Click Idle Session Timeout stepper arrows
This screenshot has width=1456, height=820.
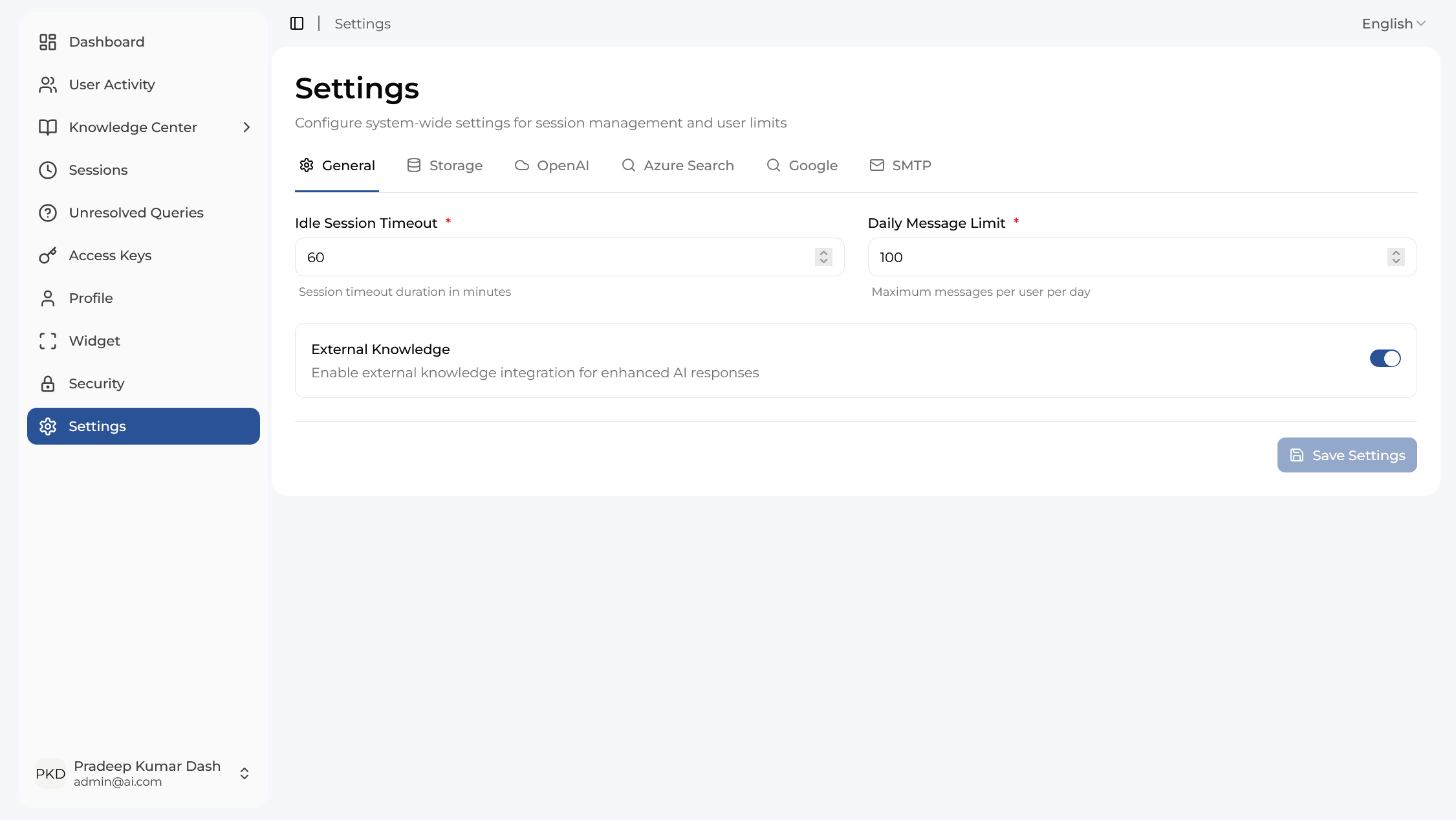pos(823,257)
